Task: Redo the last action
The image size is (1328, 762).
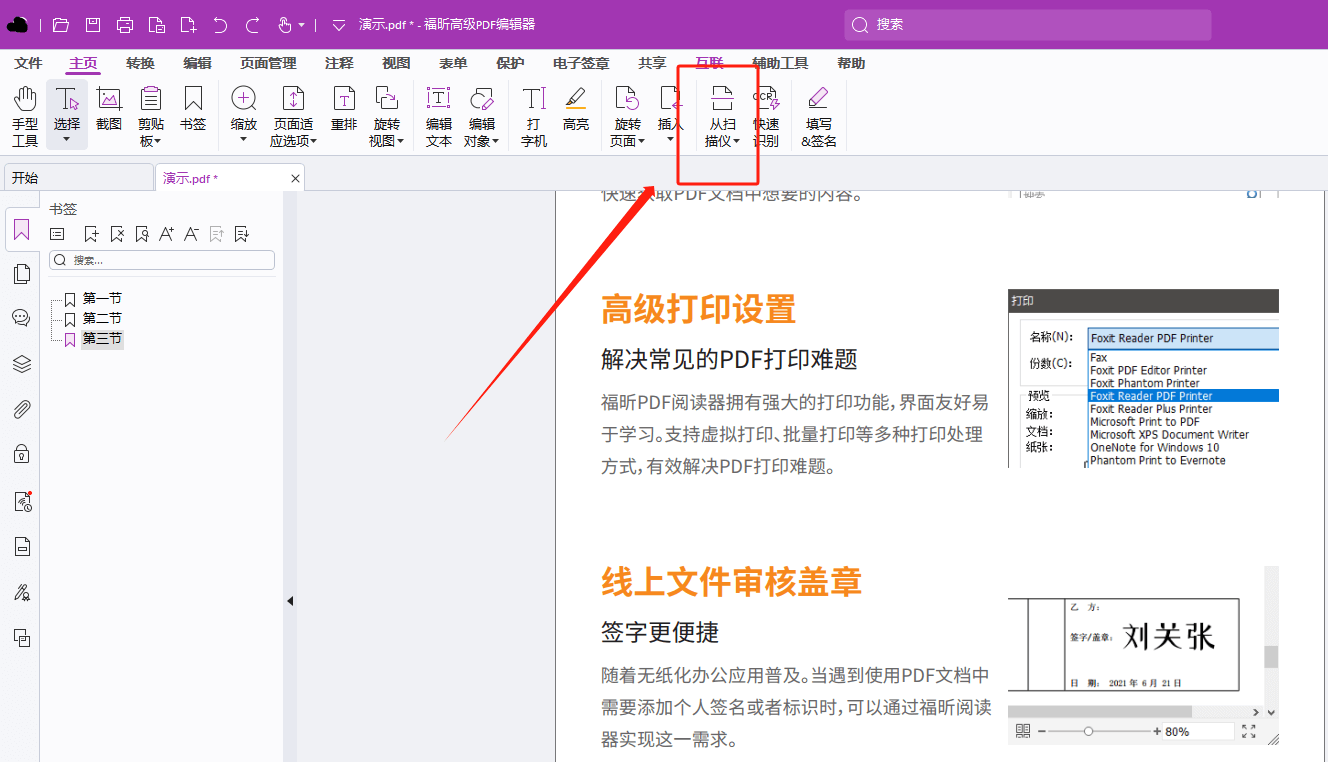Action: click(253, 24)
